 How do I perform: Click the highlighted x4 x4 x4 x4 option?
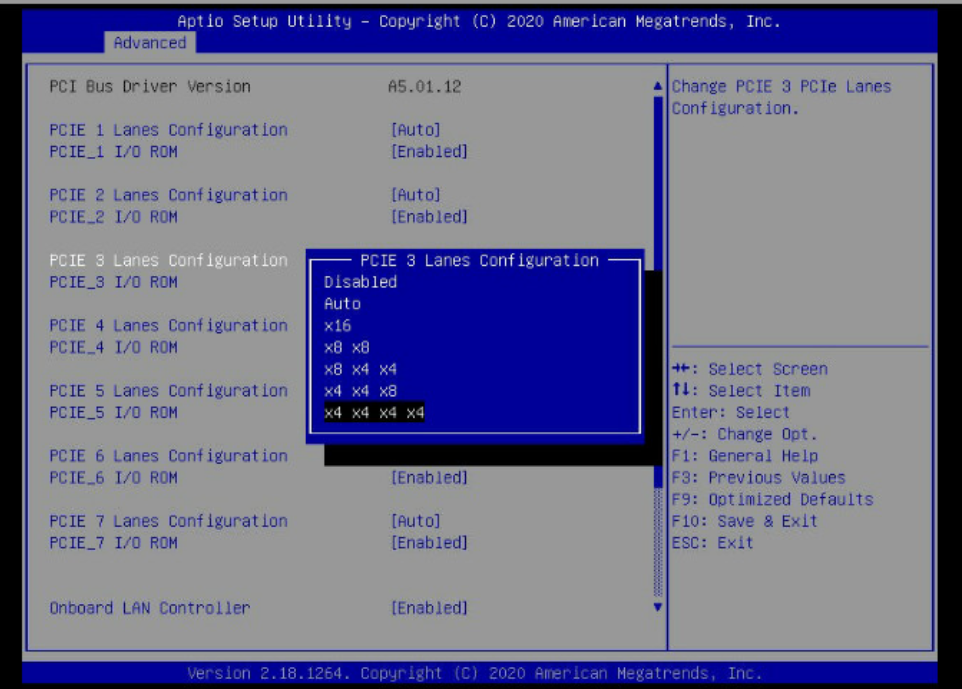(374, 413)
